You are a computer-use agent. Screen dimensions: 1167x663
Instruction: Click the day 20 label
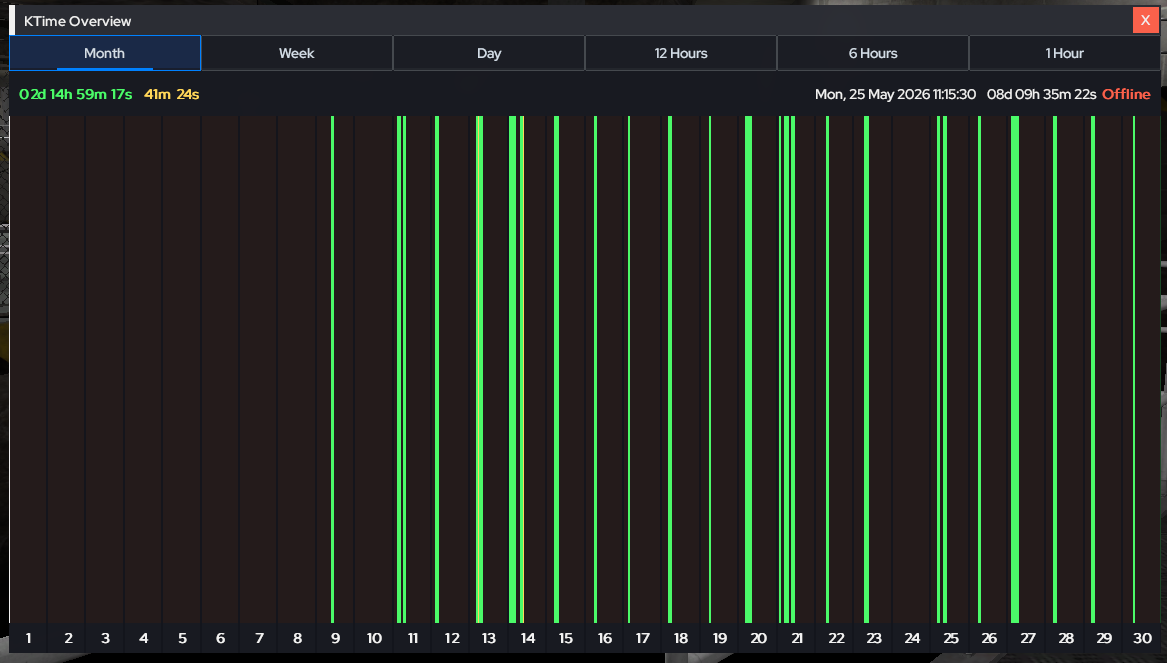[758, 638]
